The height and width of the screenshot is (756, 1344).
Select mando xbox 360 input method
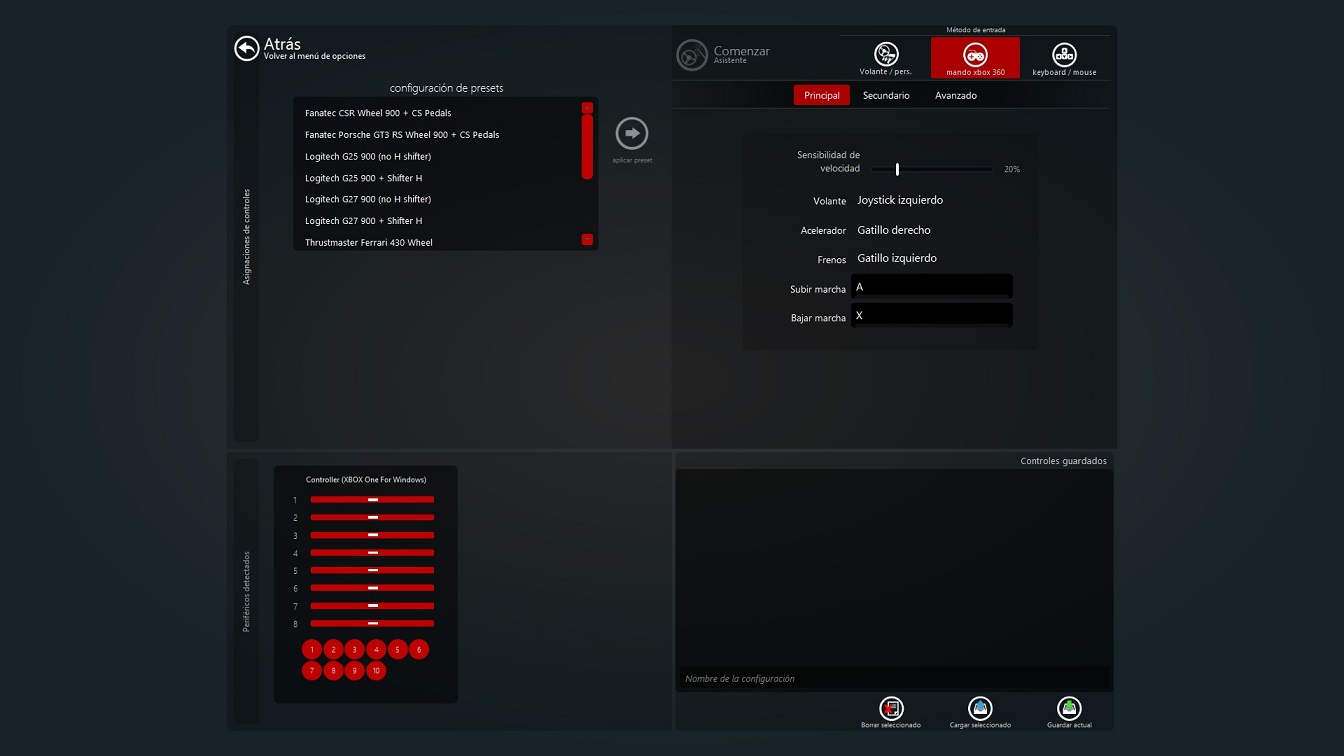975,57
